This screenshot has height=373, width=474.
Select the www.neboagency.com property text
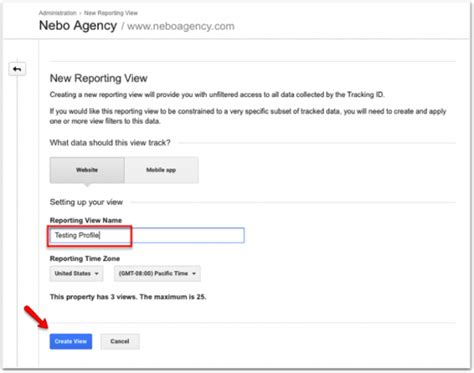pyautogui.click(x=181, y=26)
